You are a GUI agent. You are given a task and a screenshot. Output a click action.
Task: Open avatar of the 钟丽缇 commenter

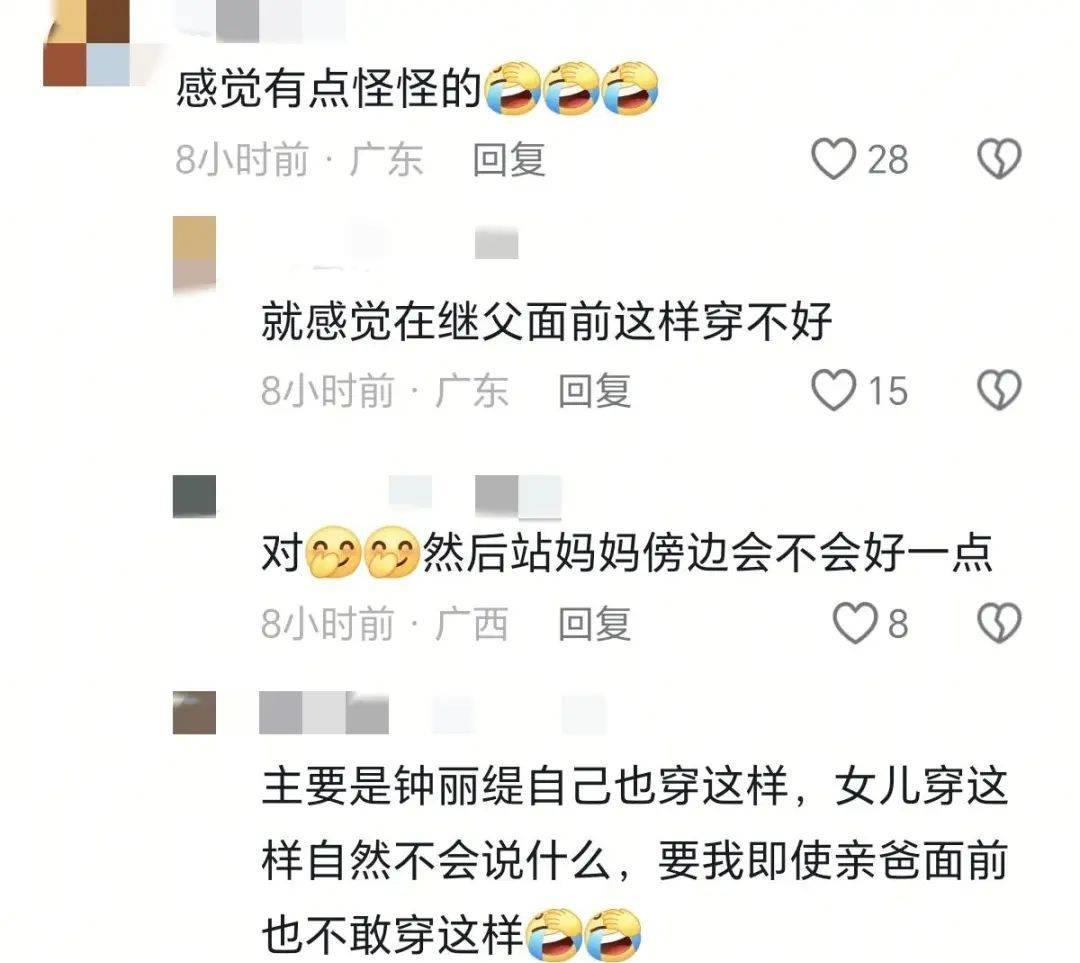click(194, 712)
